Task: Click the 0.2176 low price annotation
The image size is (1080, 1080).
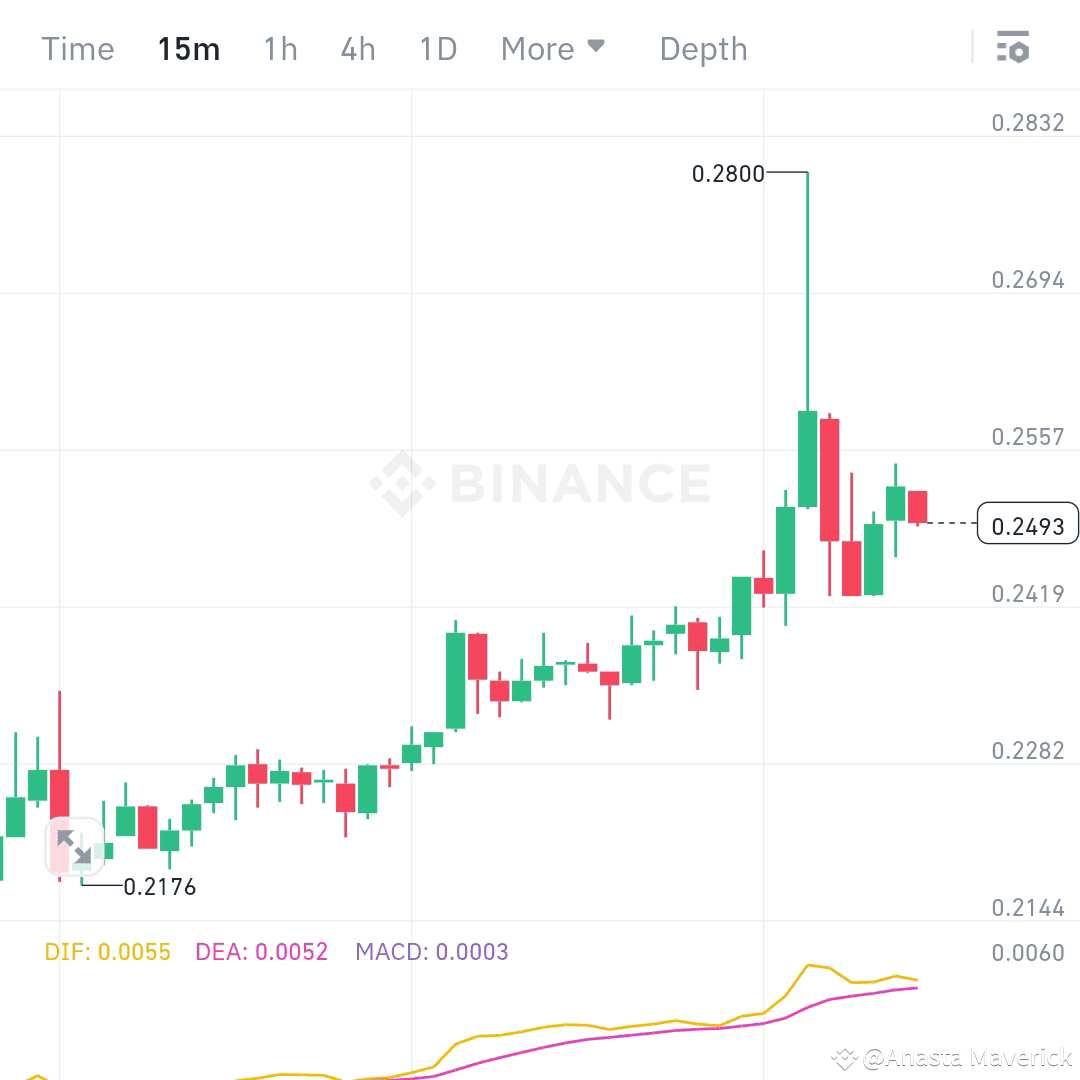Action: point(160,887)
